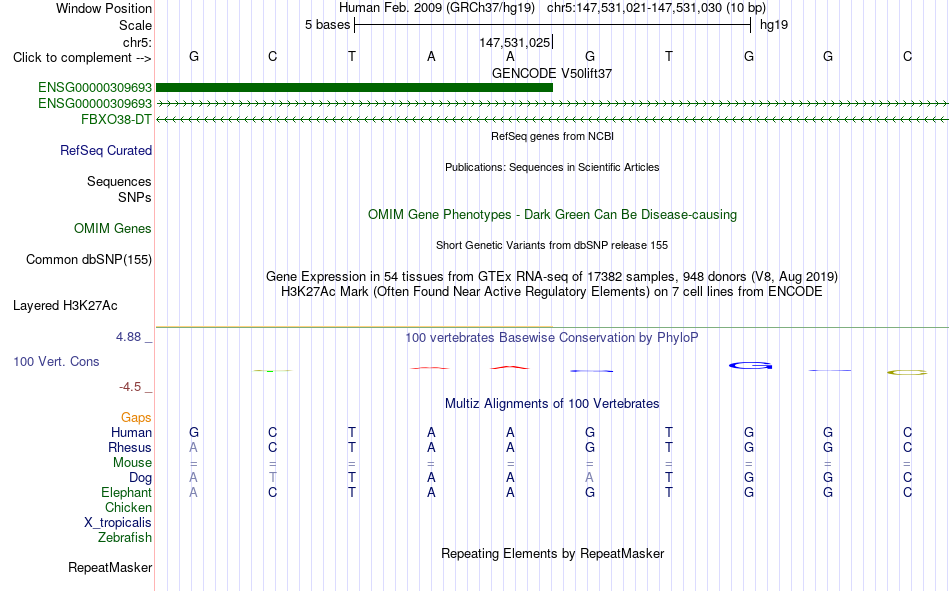Click the 'SNPs' track label
The height and width of the screenshot is (591, 950).
tap(135, 198)
